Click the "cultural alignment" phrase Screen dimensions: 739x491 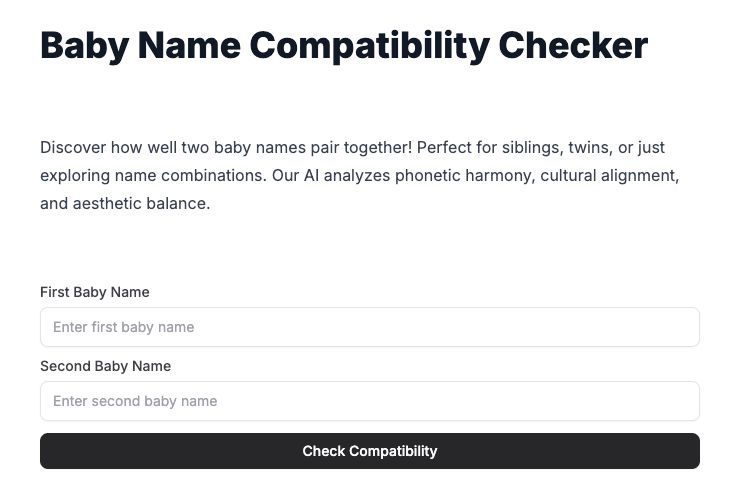(x=609, y=175)
